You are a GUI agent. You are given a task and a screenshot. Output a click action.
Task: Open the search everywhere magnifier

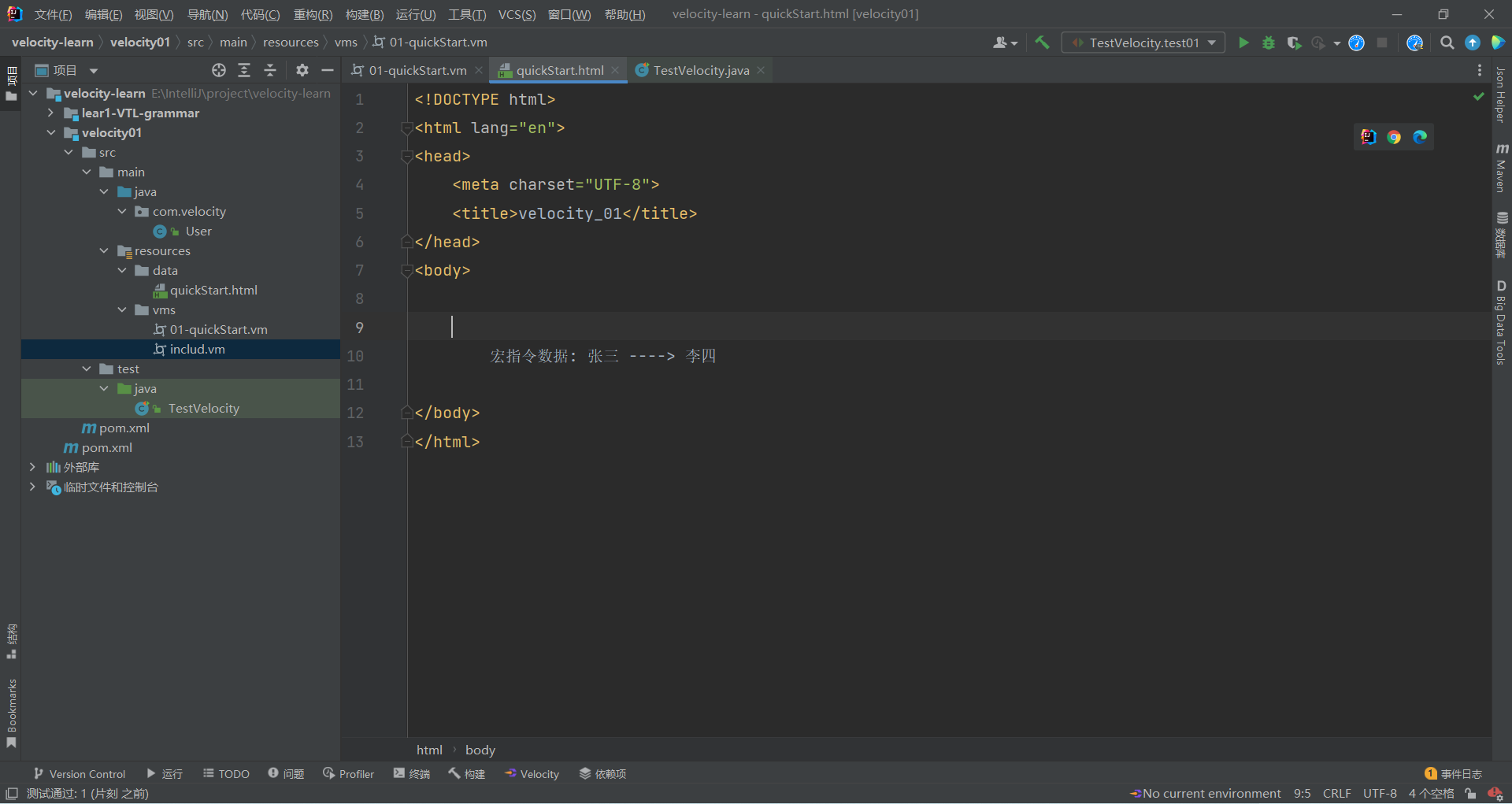click(1447, 43)
